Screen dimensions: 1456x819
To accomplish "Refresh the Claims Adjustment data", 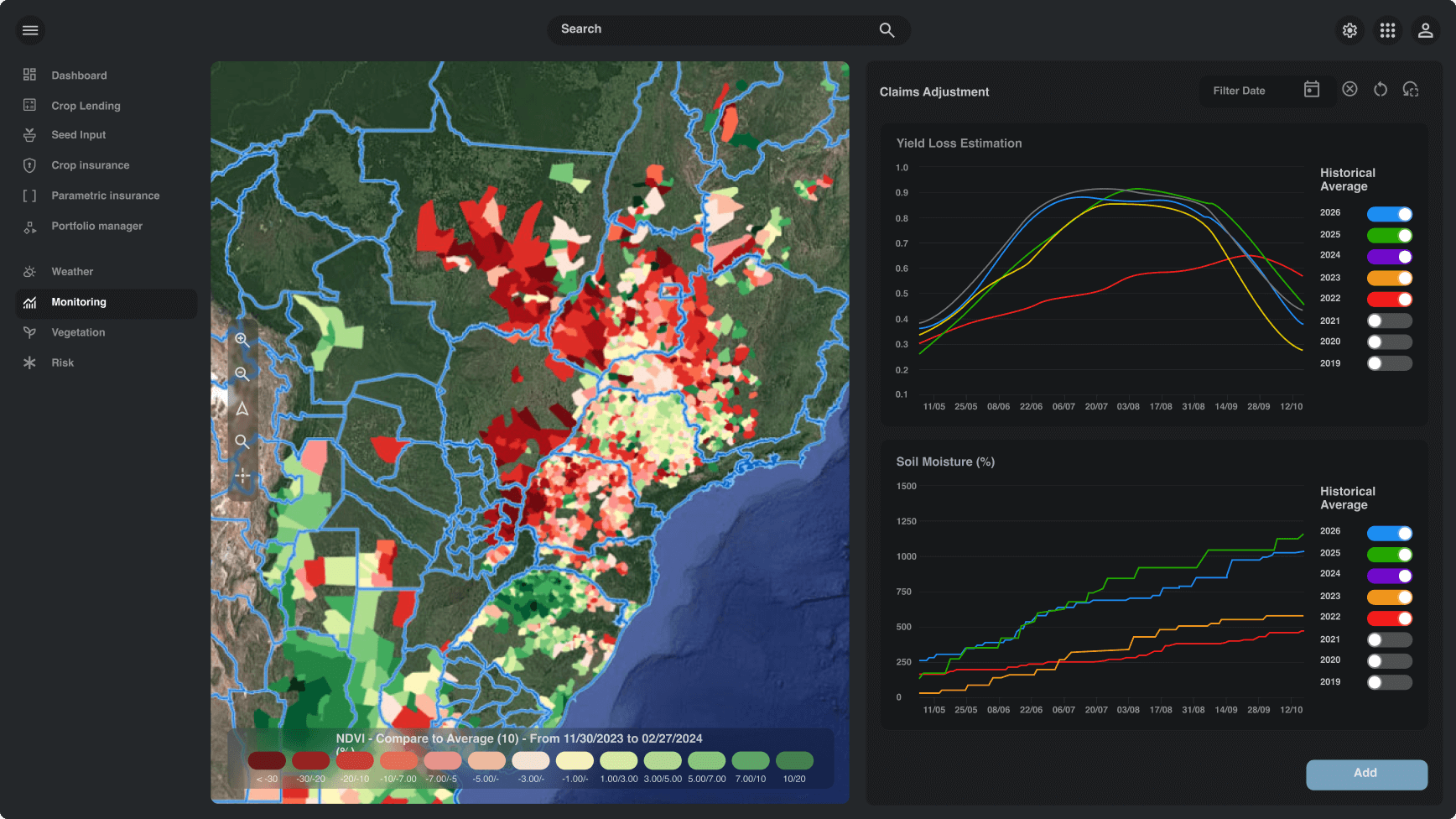I will [x=1381, y=89].
